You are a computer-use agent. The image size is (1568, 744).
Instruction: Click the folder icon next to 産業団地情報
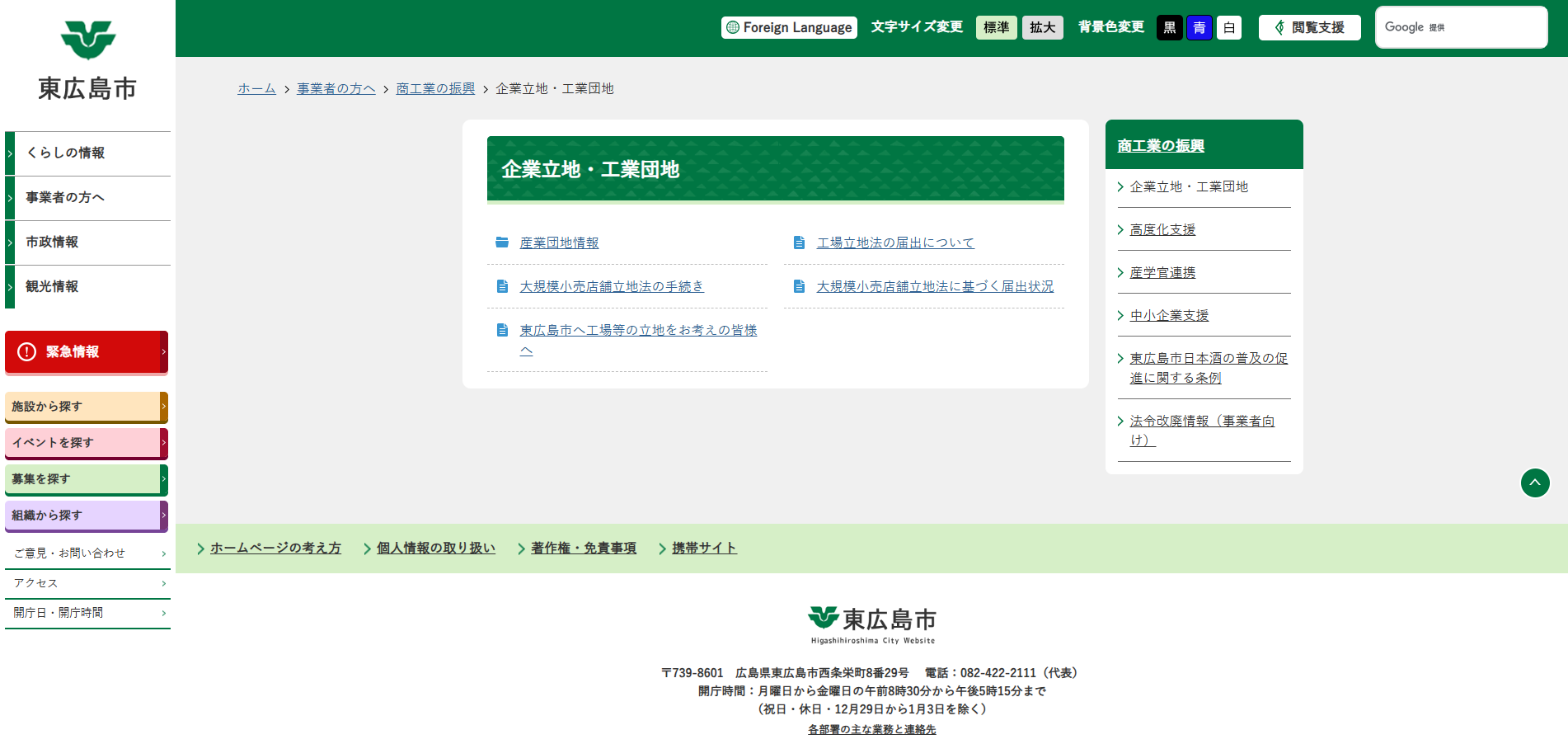pos(502,243)
